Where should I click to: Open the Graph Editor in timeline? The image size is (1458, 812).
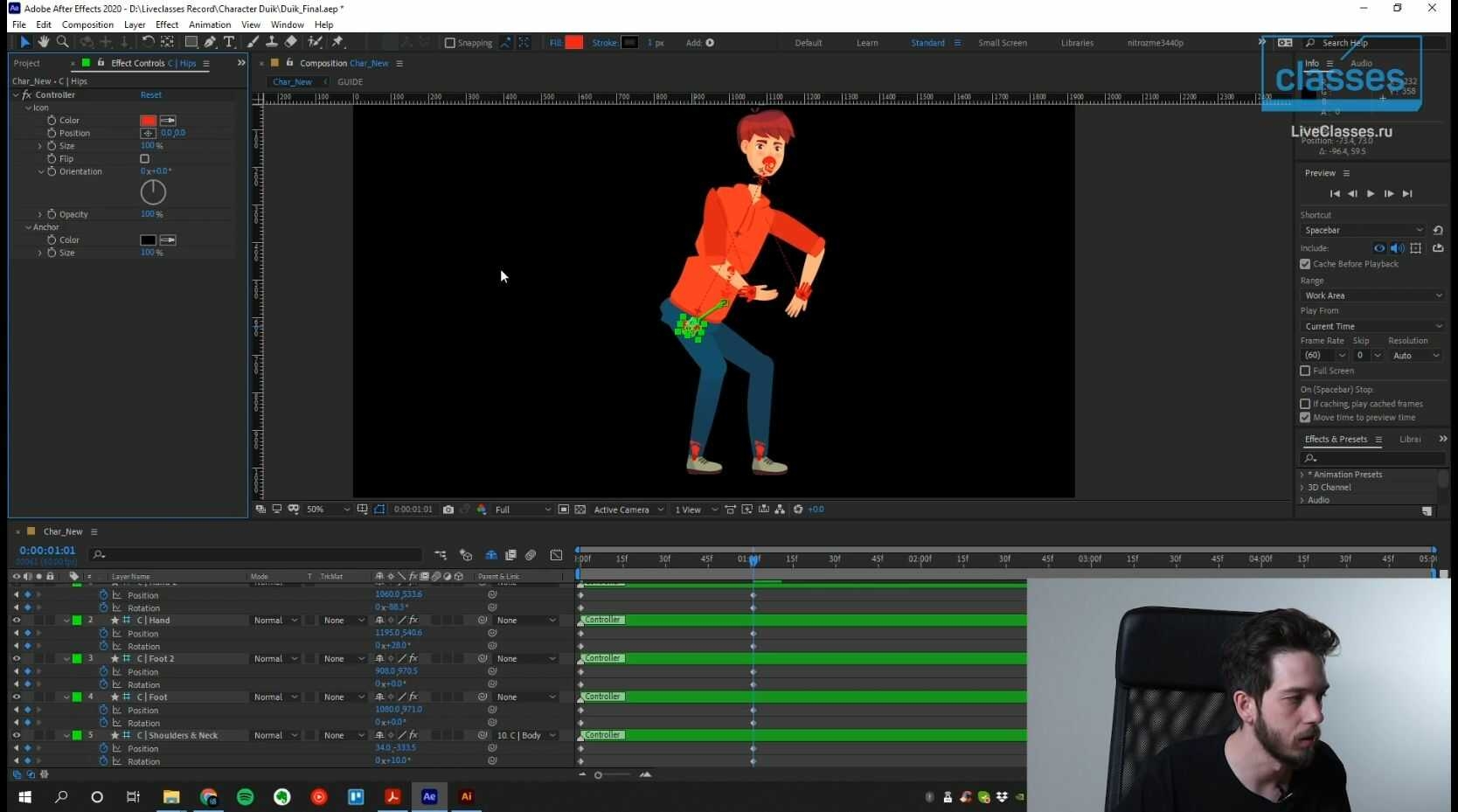pyautogui.click(x=556, y=555)
